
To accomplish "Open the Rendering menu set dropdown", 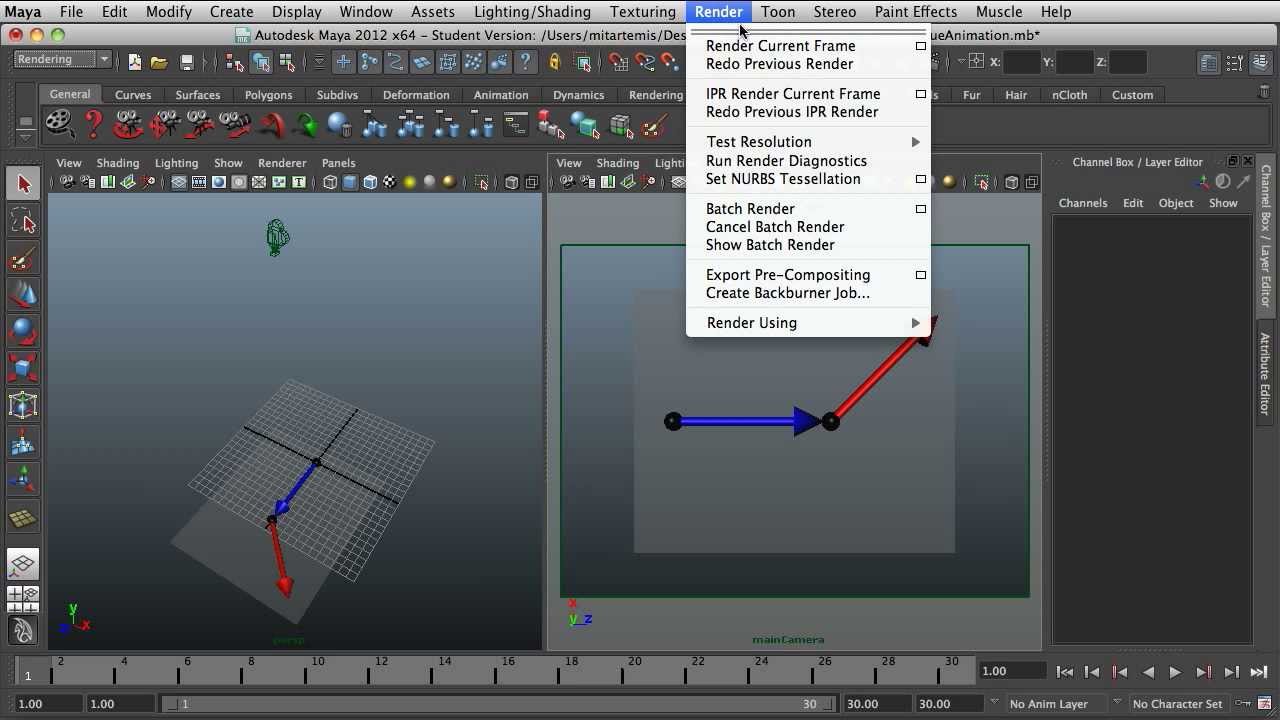I will (x=62, y=60).
